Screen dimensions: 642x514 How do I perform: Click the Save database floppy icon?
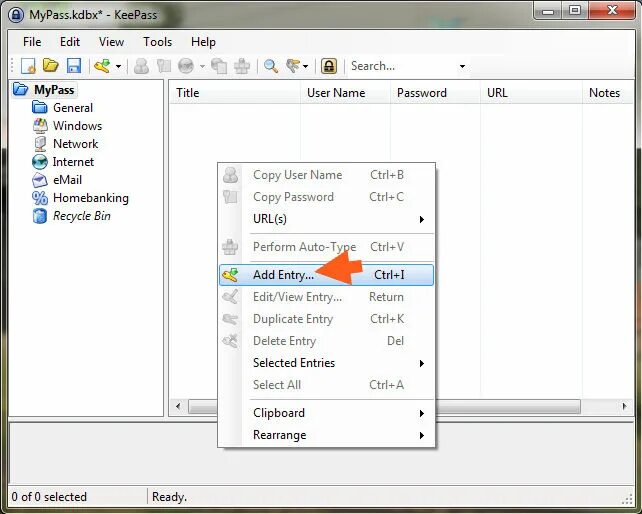(74, 66)
